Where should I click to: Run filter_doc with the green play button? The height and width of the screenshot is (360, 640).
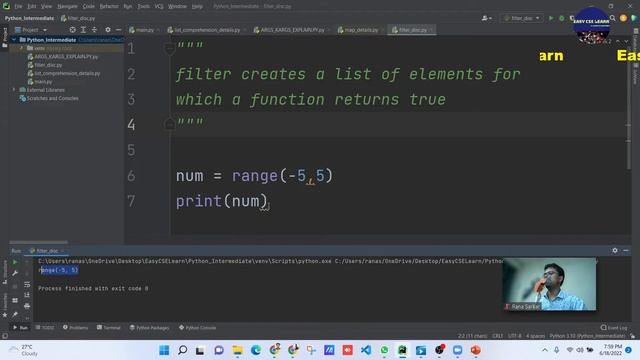click(x=551, y=18)
